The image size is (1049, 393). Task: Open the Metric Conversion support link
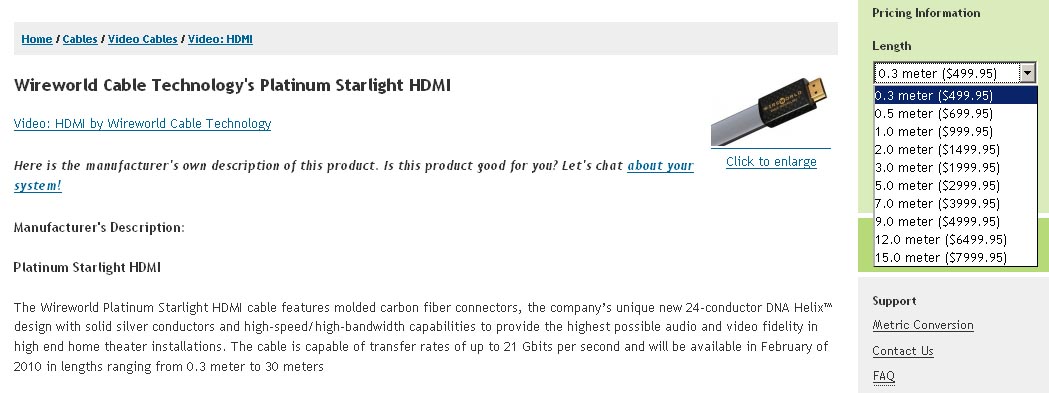click(923, 325)
